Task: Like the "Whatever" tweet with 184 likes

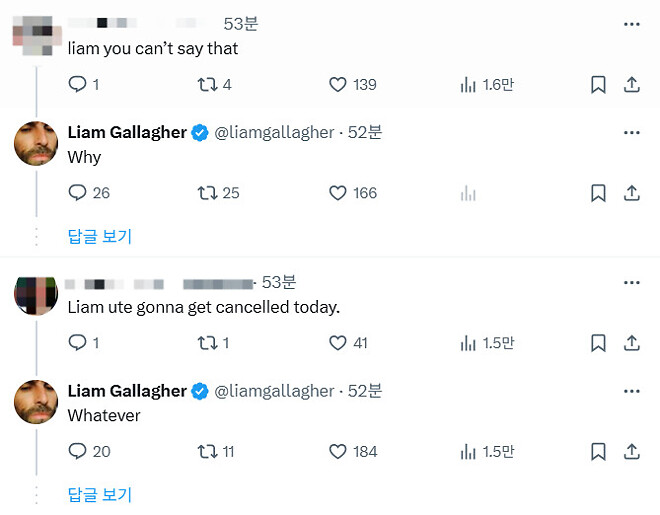Action: pyautogui.click(x=338, y=451)
